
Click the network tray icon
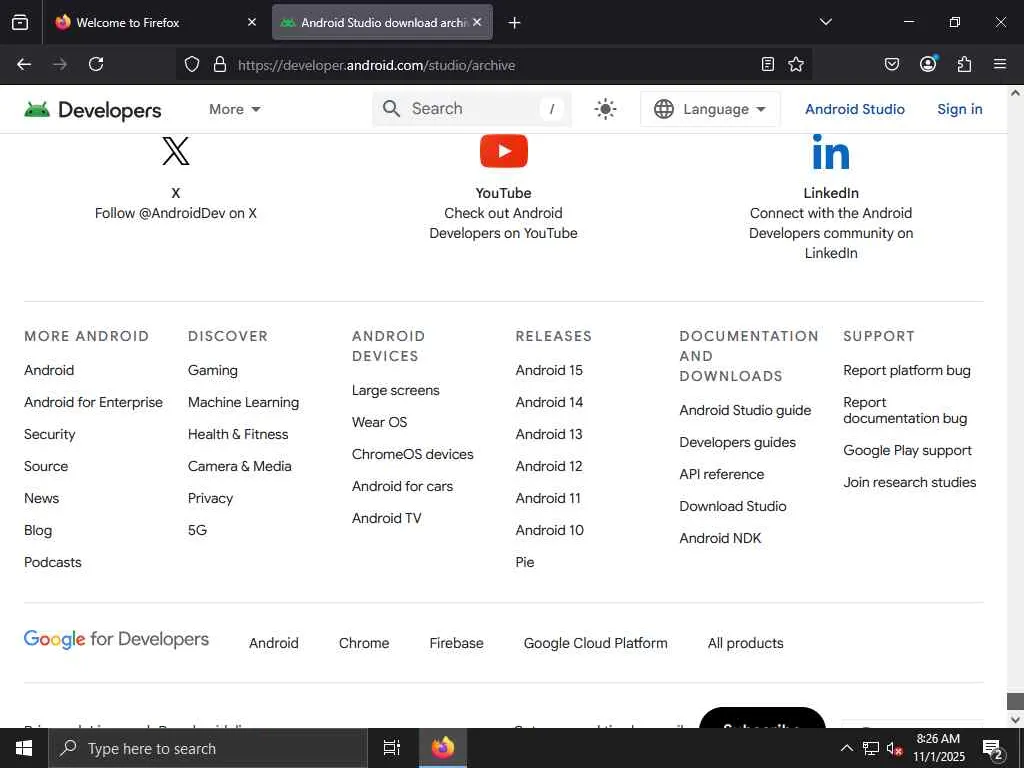pyautogui.click(x=871, y=748)
